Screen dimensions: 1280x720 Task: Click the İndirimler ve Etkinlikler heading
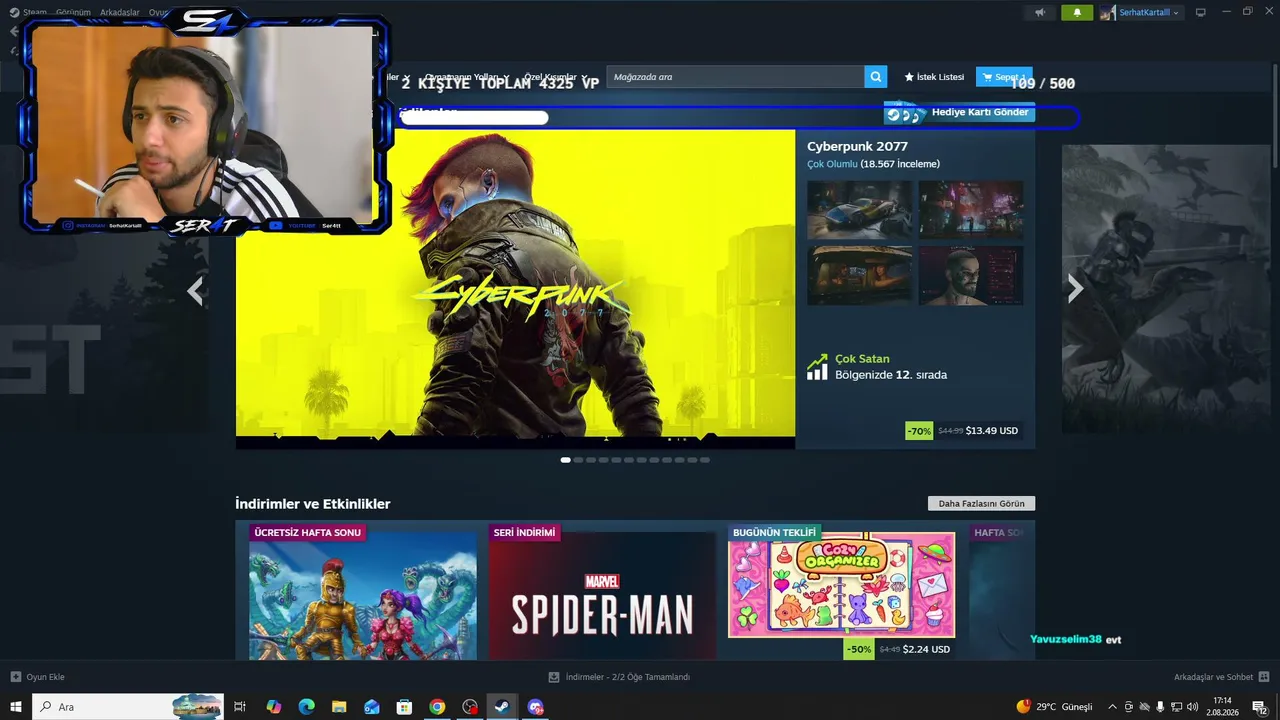tap(313, 504)
